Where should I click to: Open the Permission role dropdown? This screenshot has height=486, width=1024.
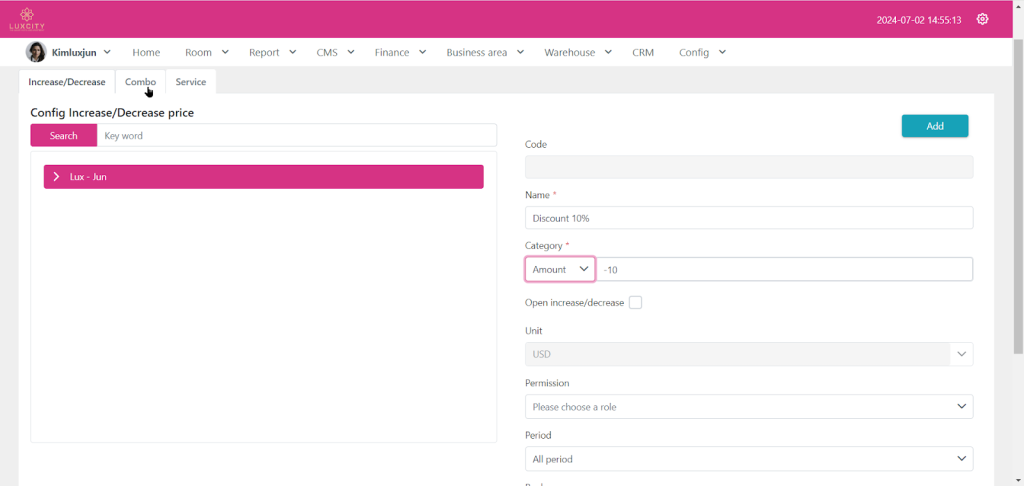pos(748,407)
